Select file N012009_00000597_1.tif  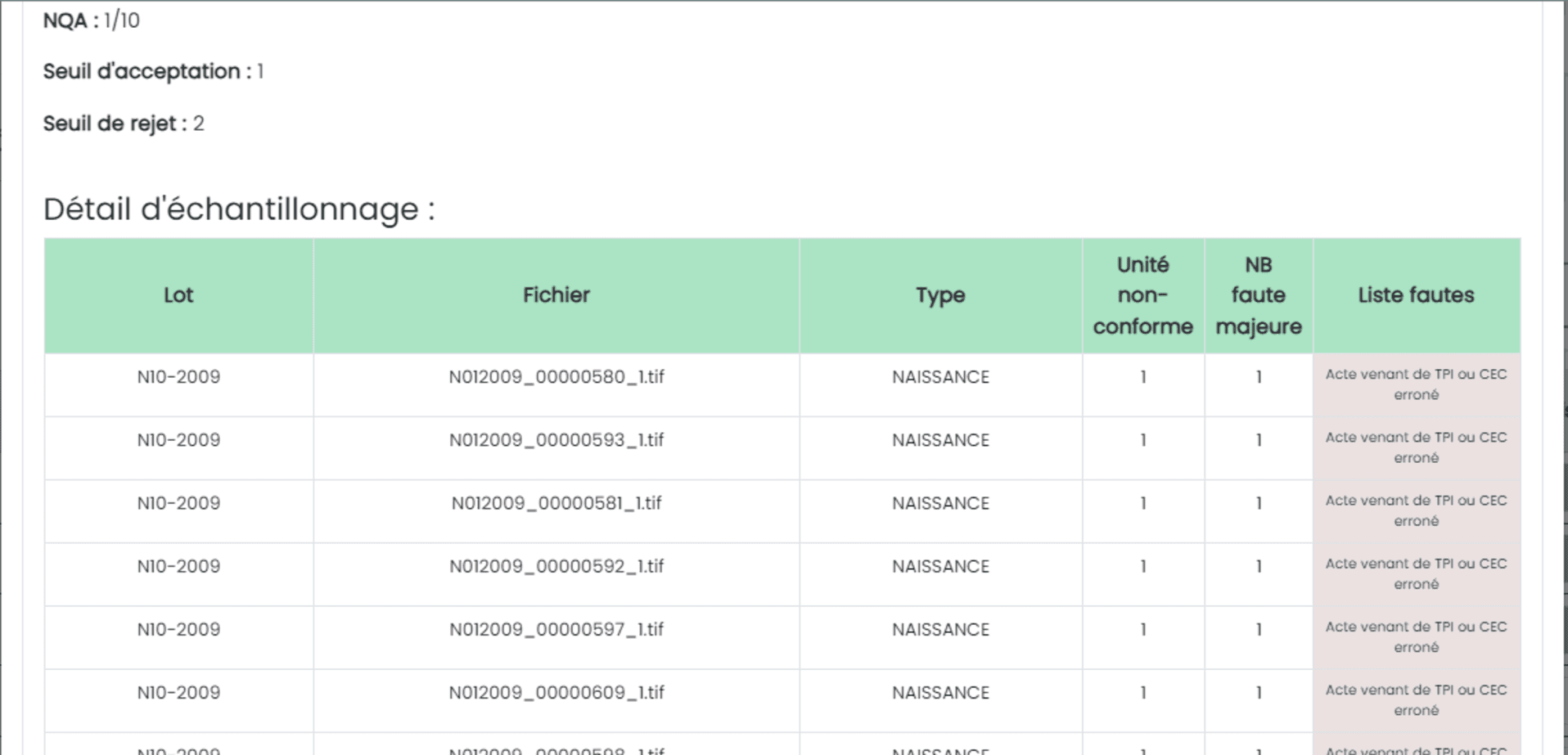pyautogui.click(x=556, y=629)
